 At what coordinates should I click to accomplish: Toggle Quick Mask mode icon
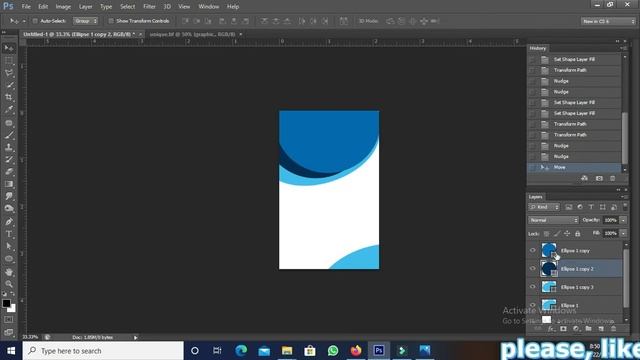point(9,320)
